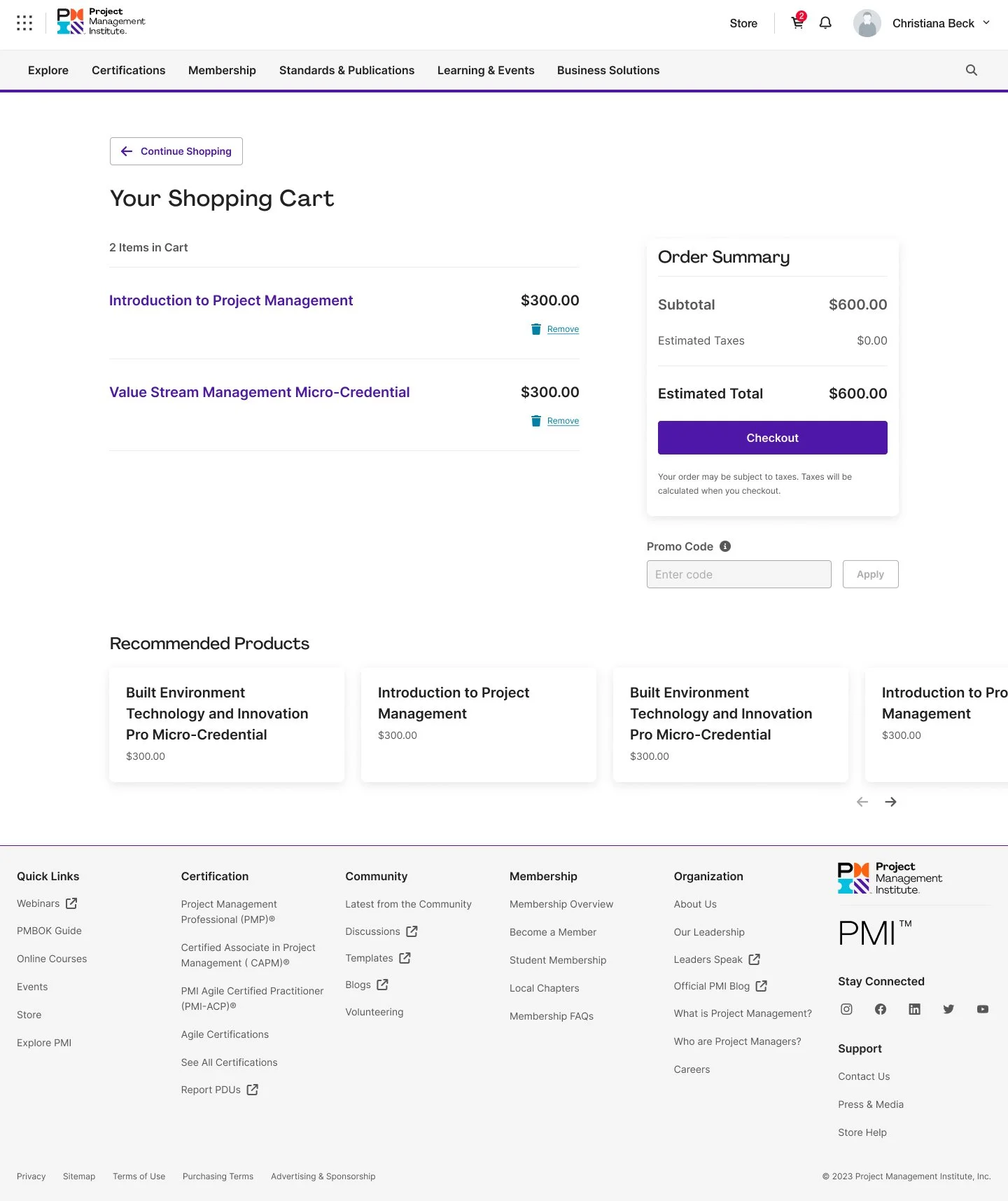Viewport: 1008px width, 1201px height.
Task: Click the user avatar icon
Action: click(867, 23)
